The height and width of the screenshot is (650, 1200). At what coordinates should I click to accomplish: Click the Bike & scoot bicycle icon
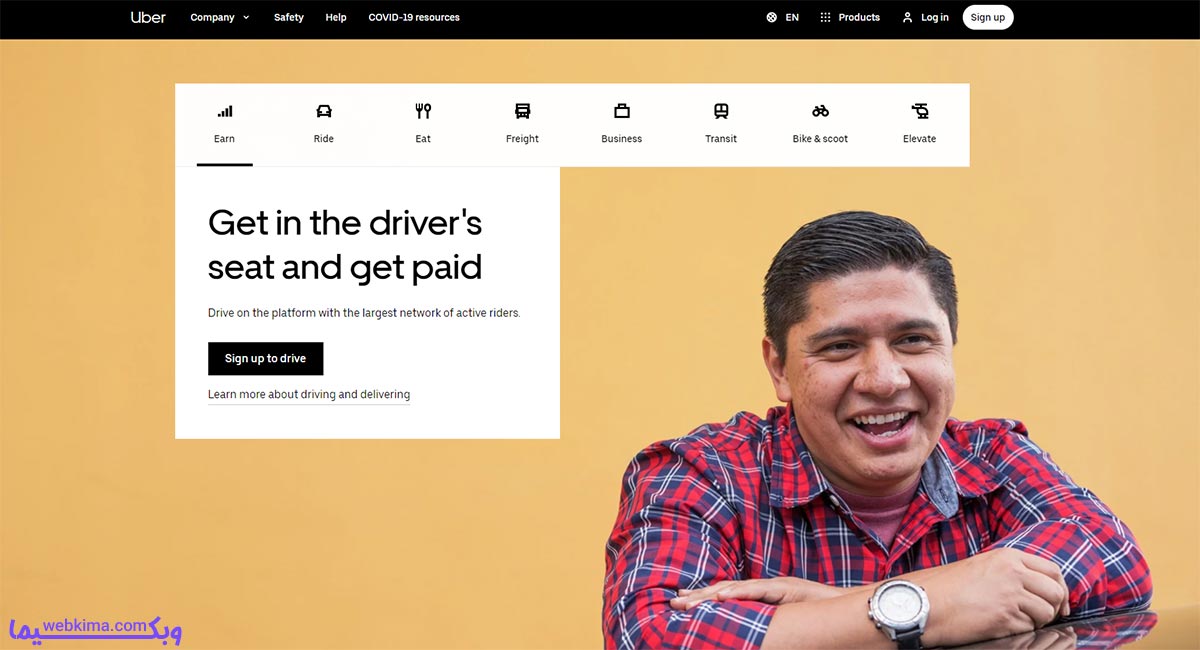820,111
